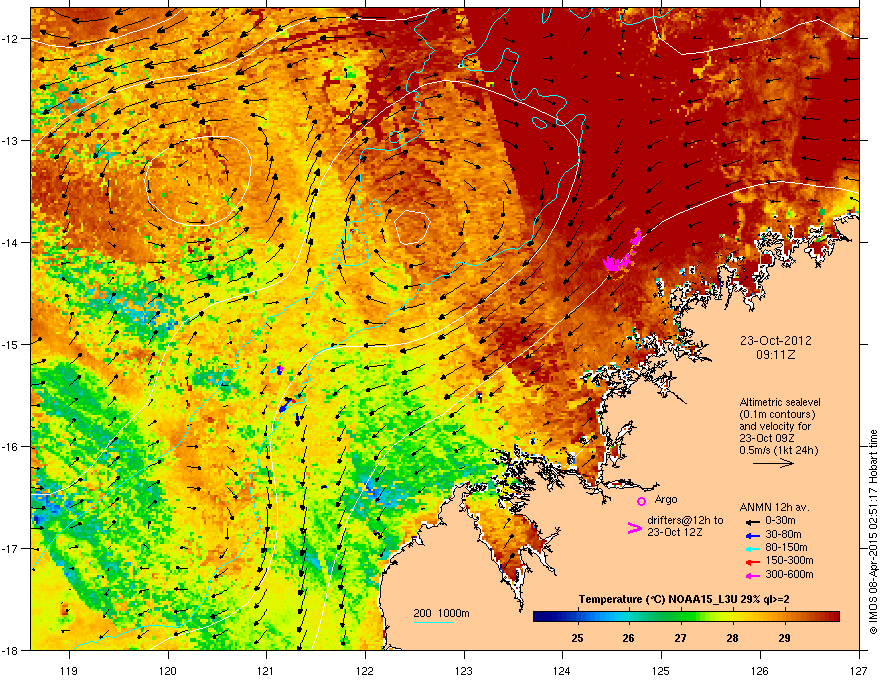
Task: Click longitude axis label 125
Action: click(661, 670)
